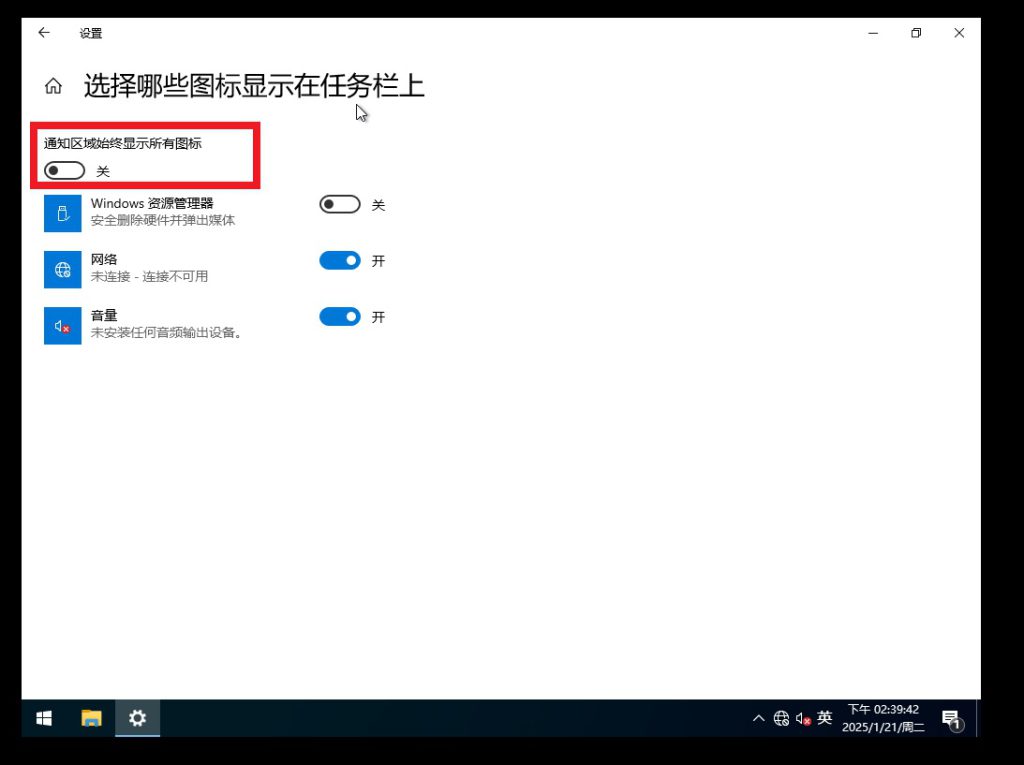
Task: Click the Settings gear on the taskbar
Action: [x=137, y=718]
